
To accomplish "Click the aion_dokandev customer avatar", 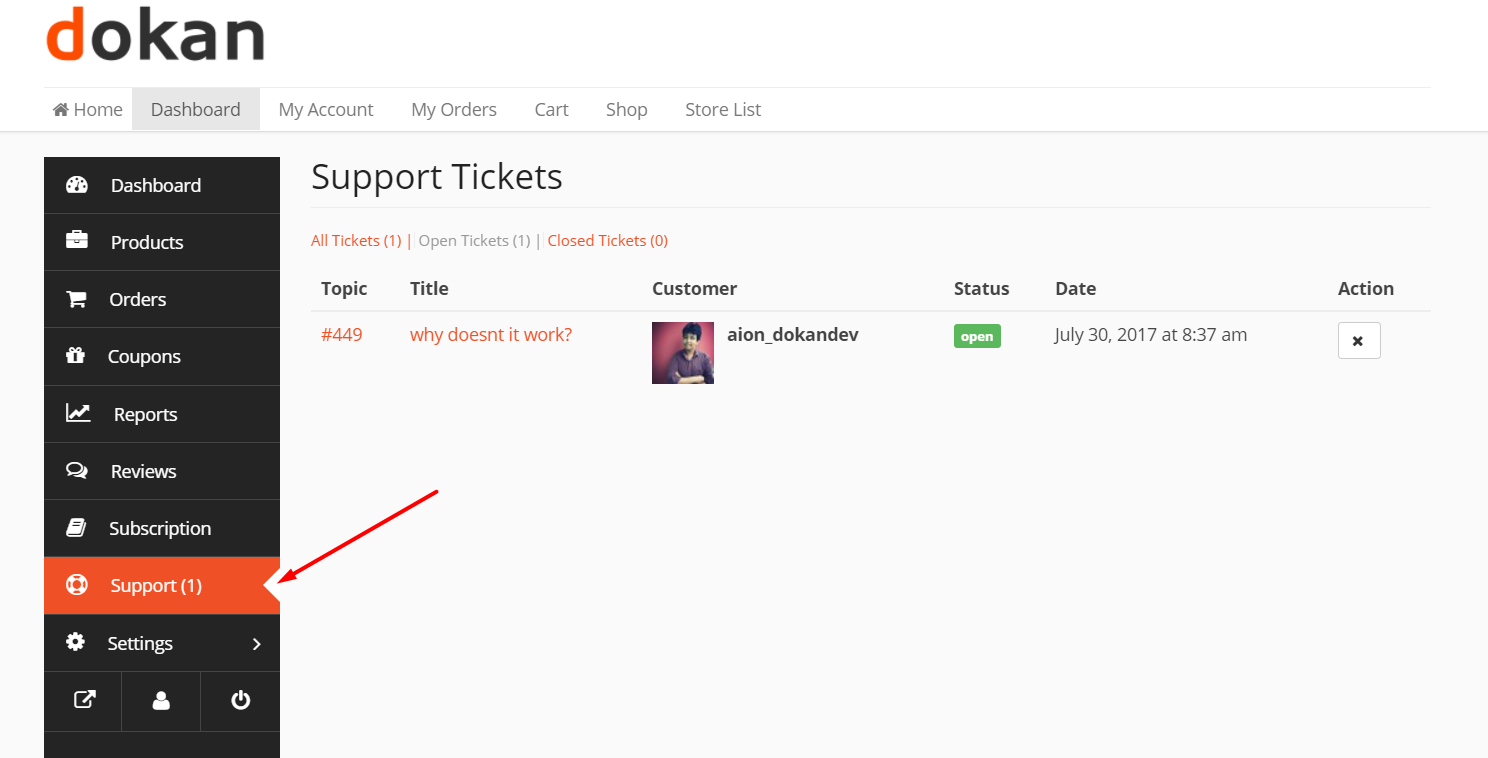I will pyautogui.click(x=682, y=353).
